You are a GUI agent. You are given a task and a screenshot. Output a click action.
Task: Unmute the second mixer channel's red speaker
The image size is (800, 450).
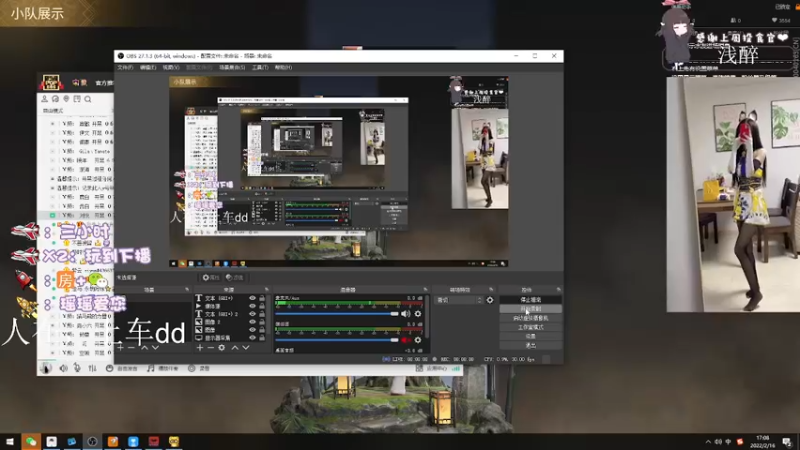pyautogui.click(x=406, y=340)
